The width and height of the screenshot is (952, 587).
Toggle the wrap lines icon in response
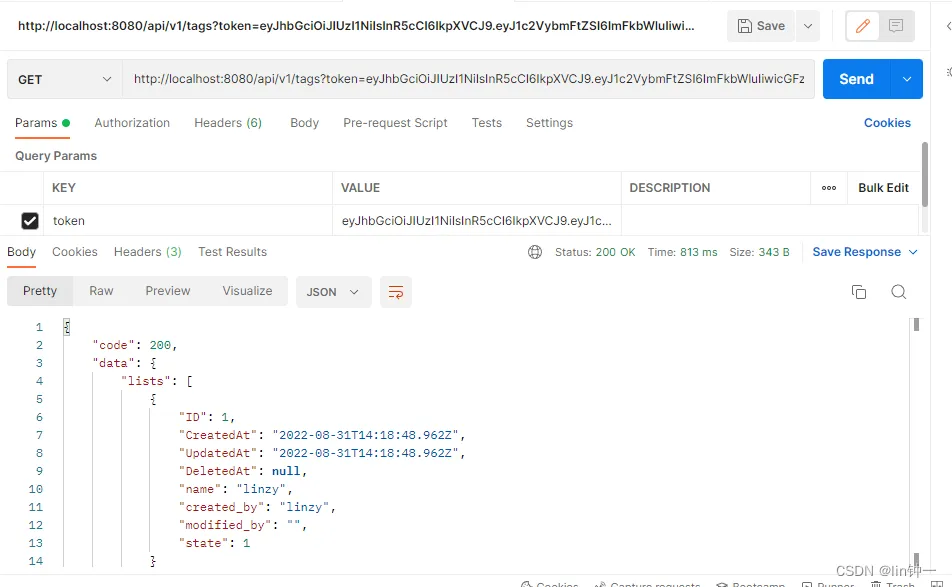(396, 292)
